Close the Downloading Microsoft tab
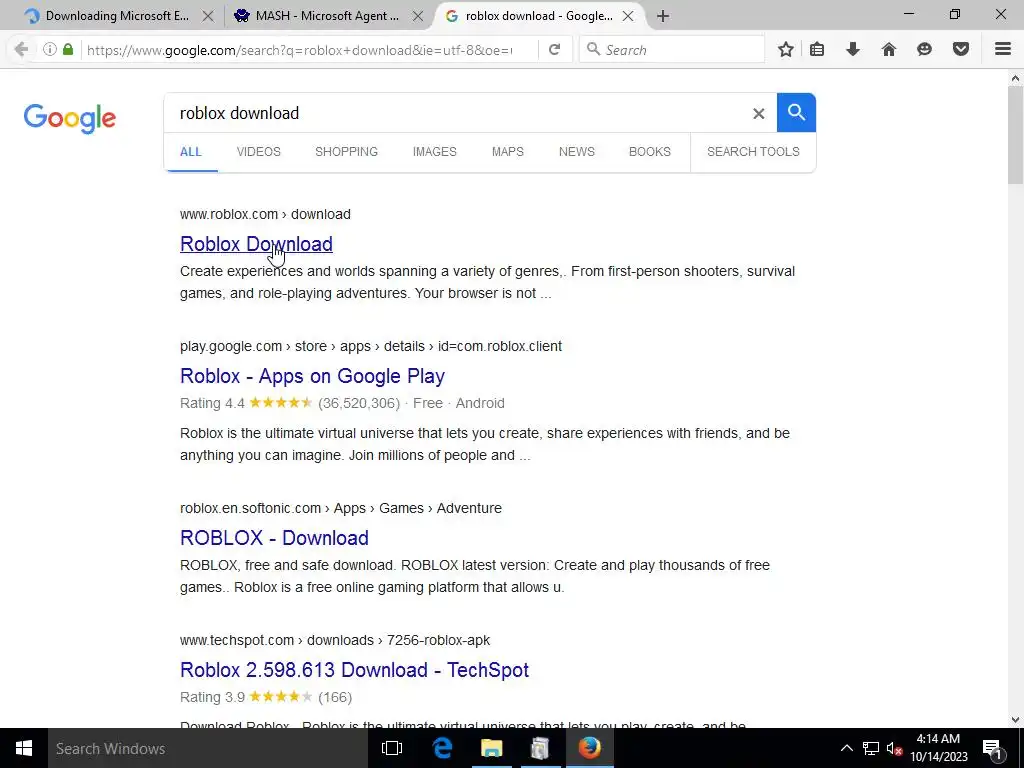The height and width of the screenshot is (768, 1024). click(208, 16)
